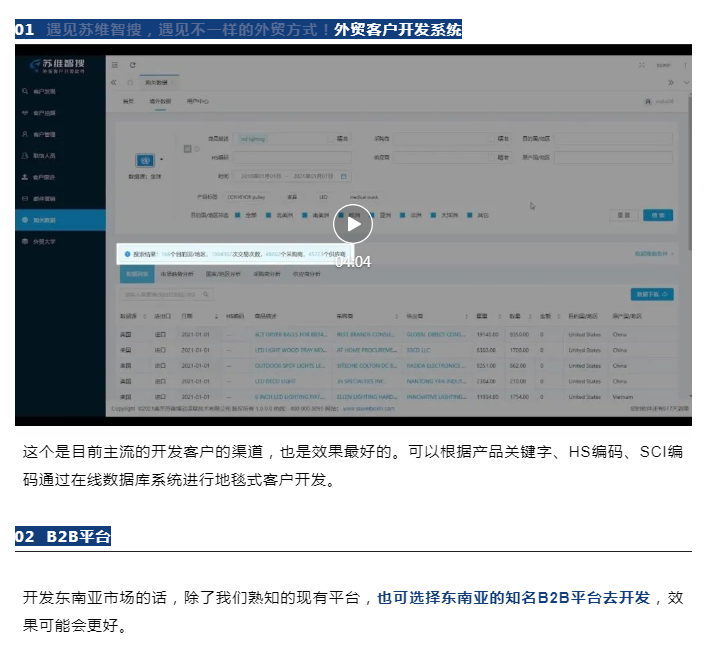Click the 原产国/地区 input field
Viewport: 709px width, 655px height.
[x=614, y=157]
